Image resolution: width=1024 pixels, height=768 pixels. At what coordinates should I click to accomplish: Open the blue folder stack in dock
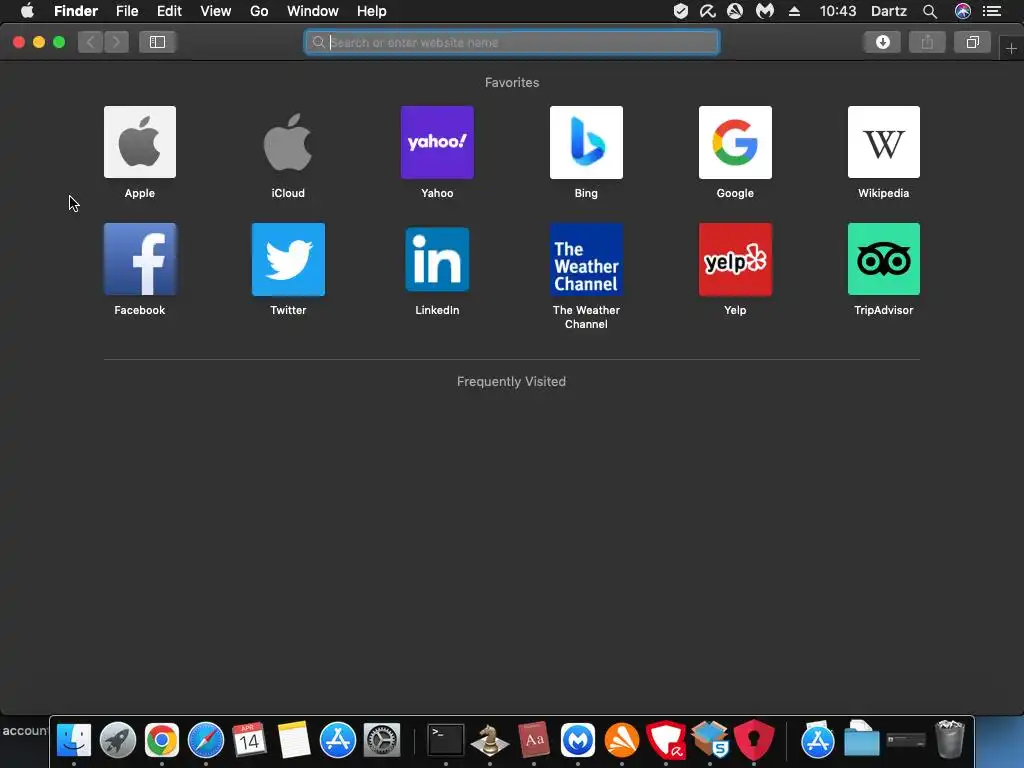point(861,739)
